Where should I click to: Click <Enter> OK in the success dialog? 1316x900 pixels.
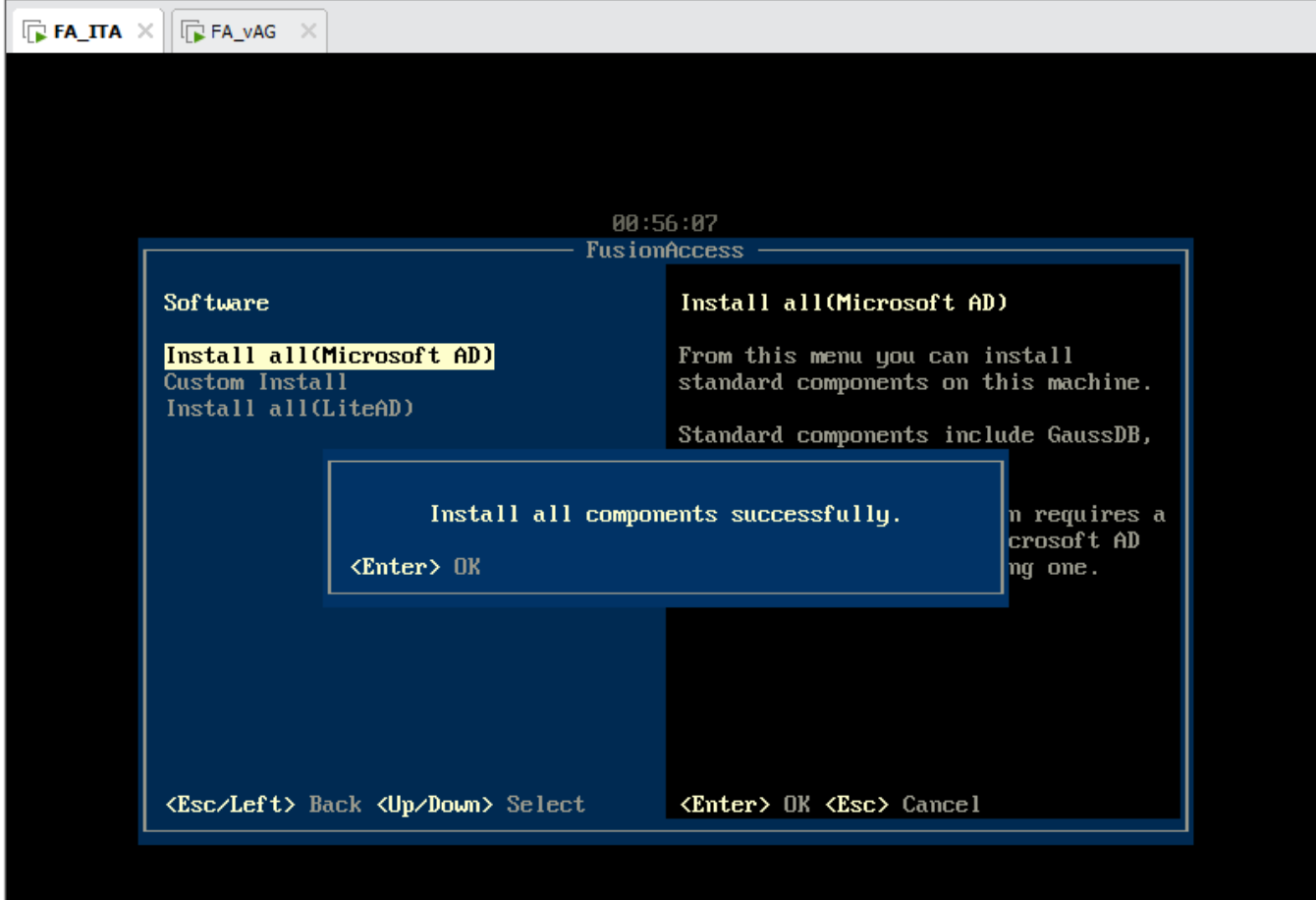pos(415,567)
